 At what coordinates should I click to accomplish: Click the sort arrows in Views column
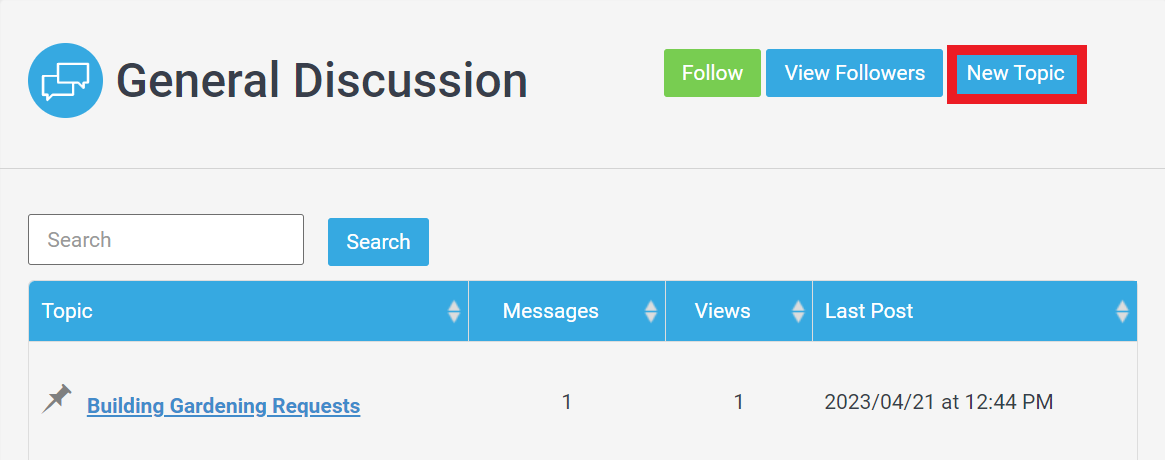pos(799,311)
